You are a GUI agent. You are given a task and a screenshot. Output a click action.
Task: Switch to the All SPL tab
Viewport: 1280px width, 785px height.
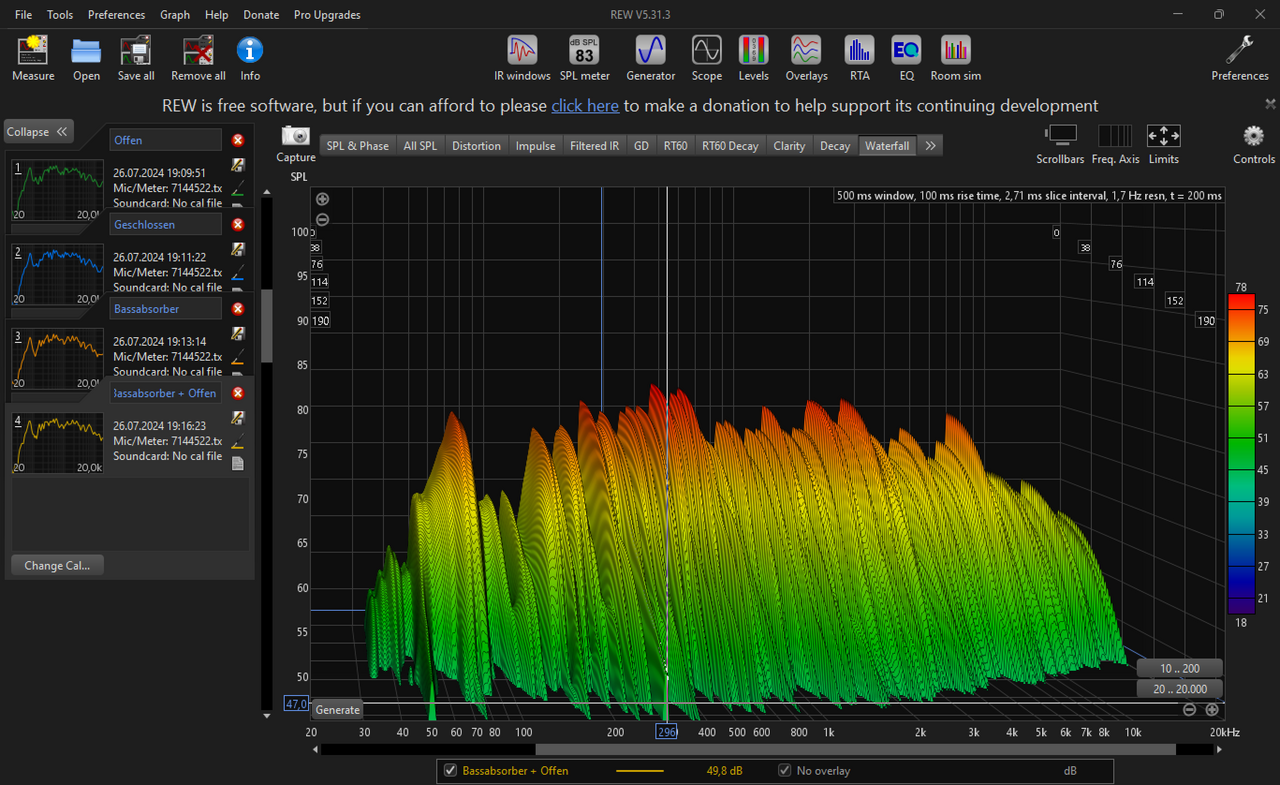tap(420, 146)
